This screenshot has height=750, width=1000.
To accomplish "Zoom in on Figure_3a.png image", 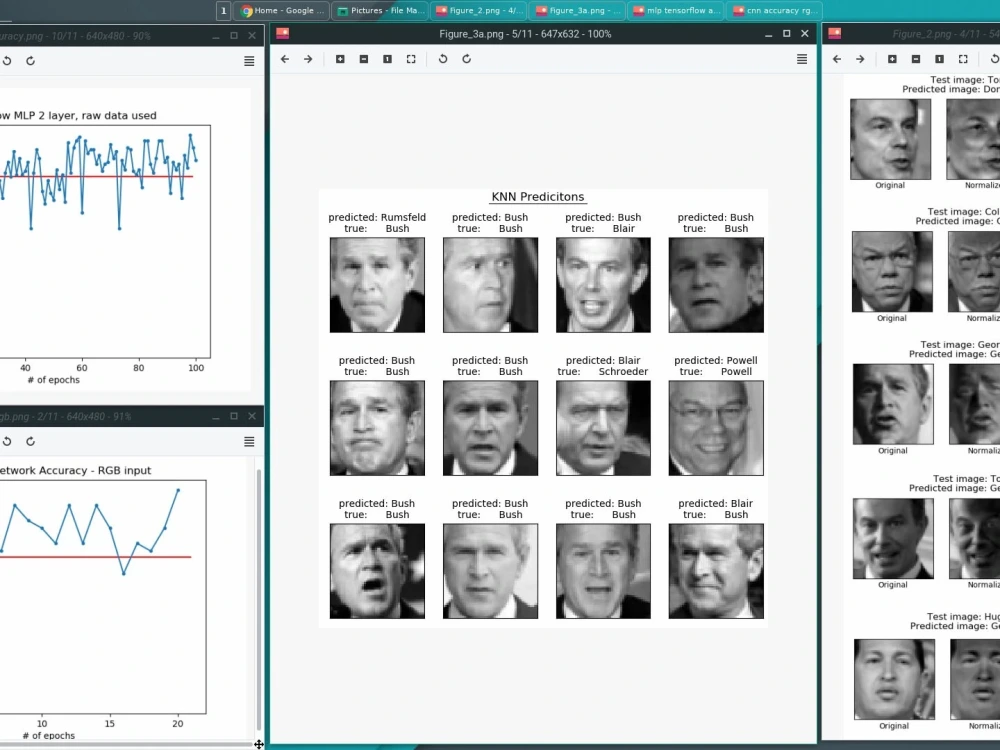I will [x=340, y=59].
